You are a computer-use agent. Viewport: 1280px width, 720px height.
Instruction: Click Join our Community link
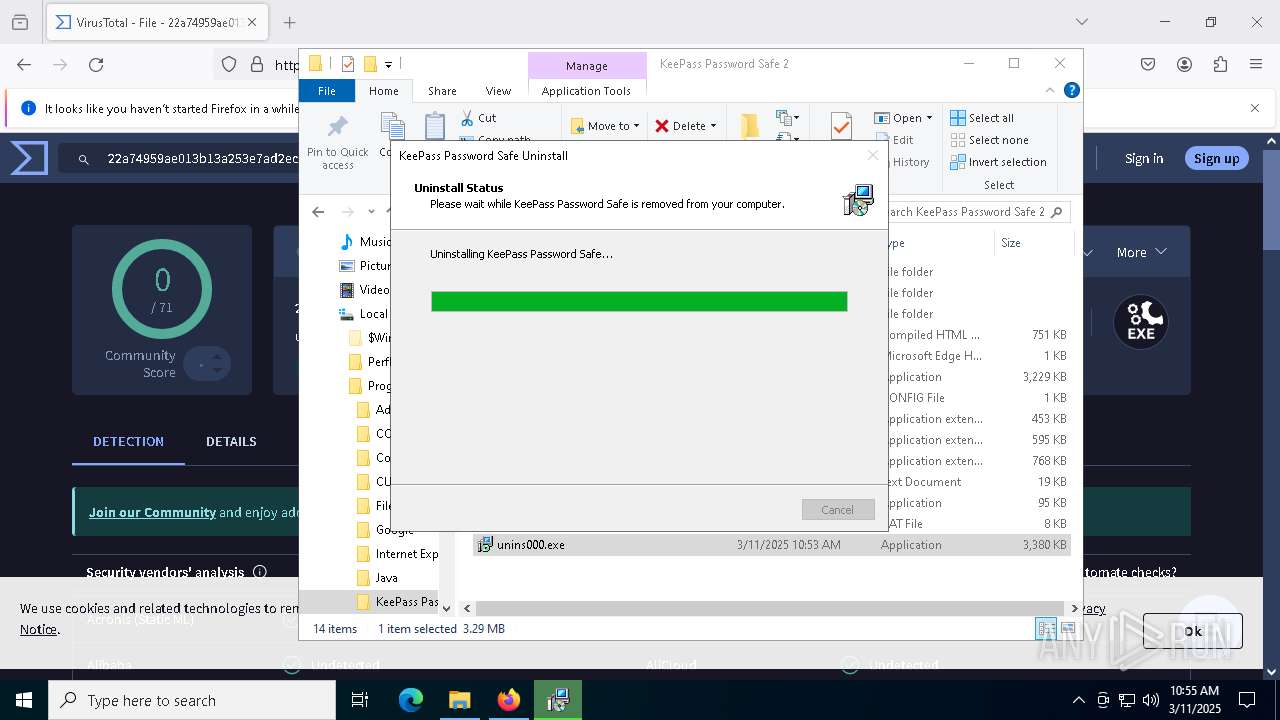click(152, 512)
